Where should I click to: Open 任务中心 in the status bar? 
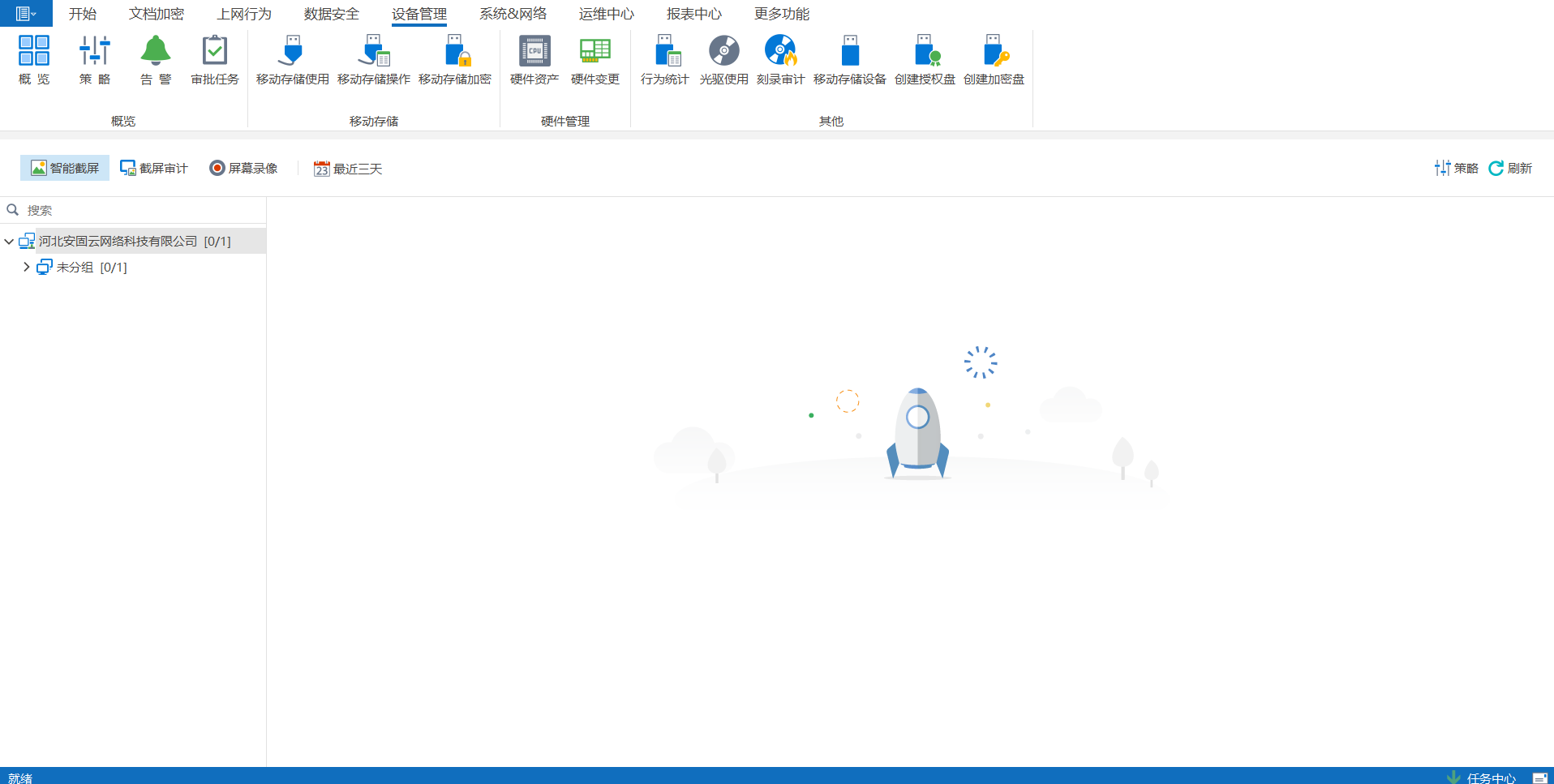(1482, 778)
